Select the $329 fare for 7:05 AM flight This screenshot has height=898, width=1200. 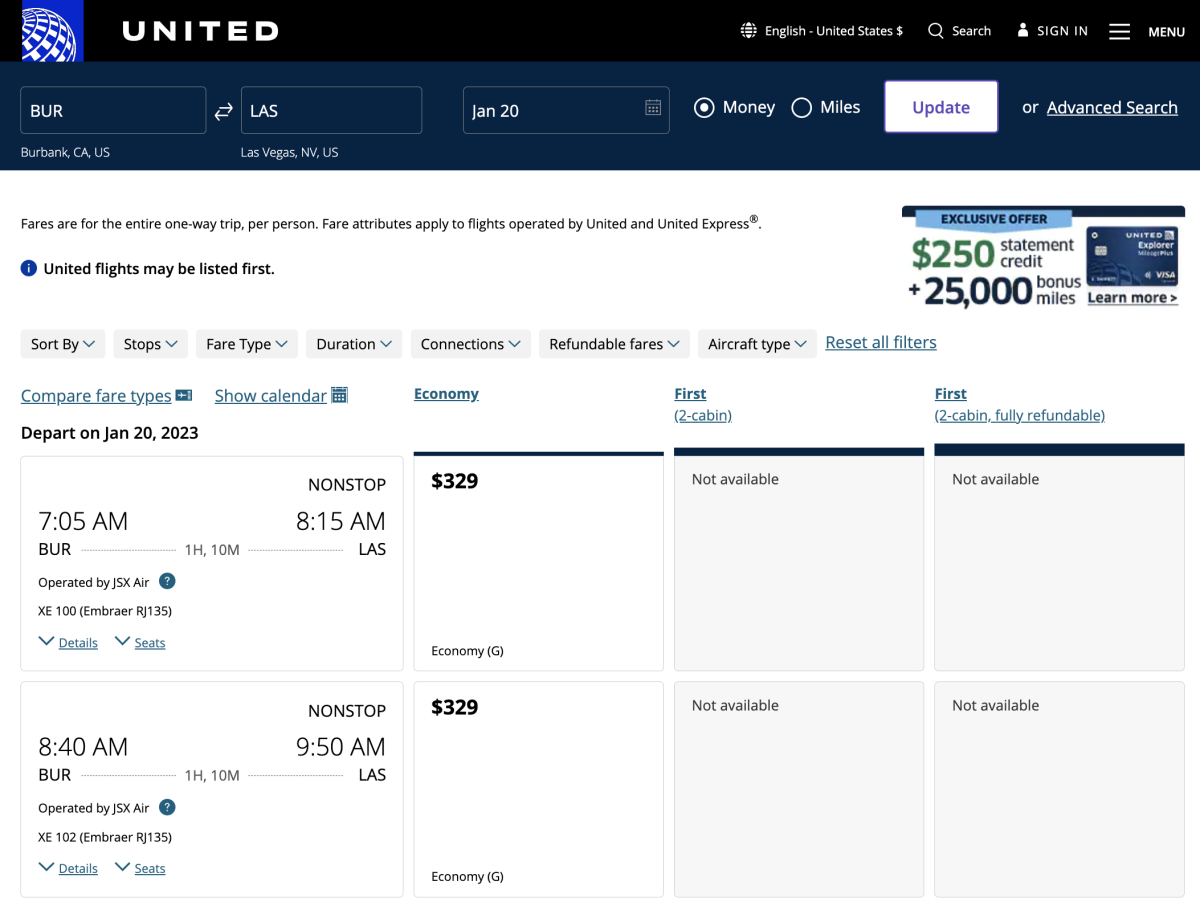coord(538,563)
